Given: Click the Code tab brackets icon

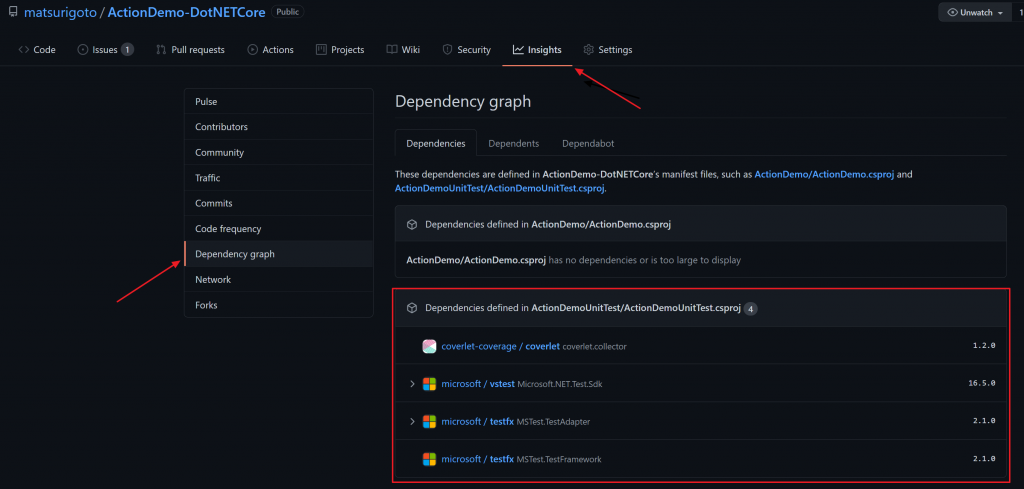Looking at the screenshot, I should coord(24,50).
